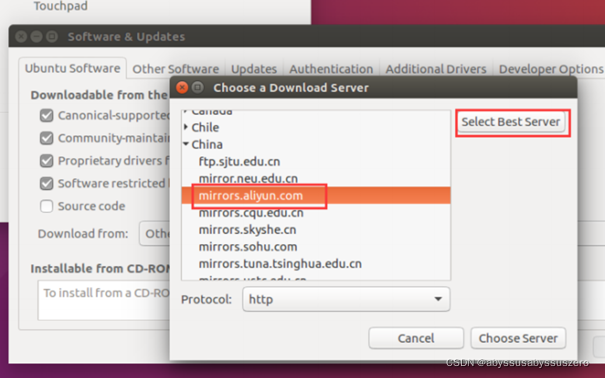Click the Touchpad item in background window
Viewport: 605px width, 378px height.
61,6
